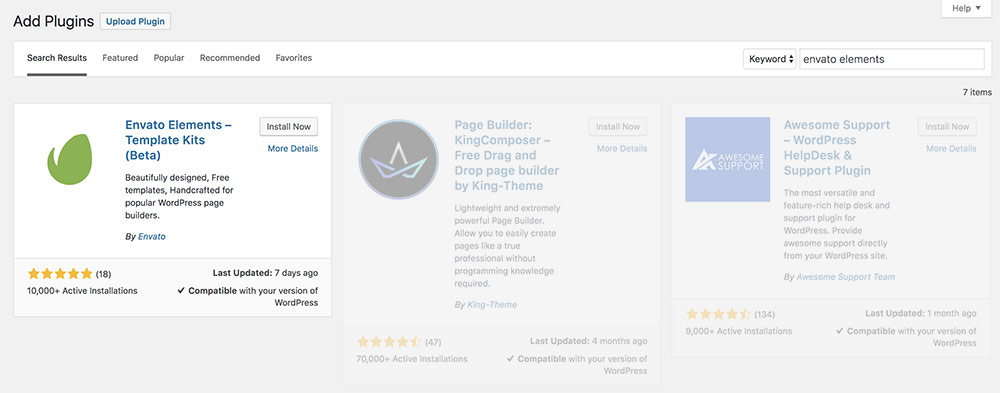Viewport: 1000px width, 393px height.
Task: Click the Compatible checkmark under Envato Elements
Action: pos(182,291)
